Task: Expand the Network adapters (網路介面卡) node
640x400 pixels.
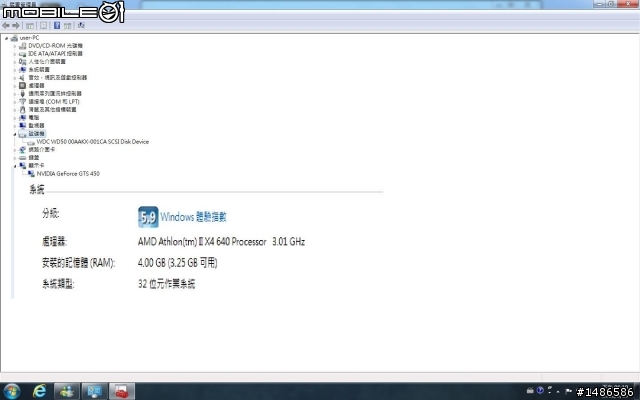Action: [15, 150]
